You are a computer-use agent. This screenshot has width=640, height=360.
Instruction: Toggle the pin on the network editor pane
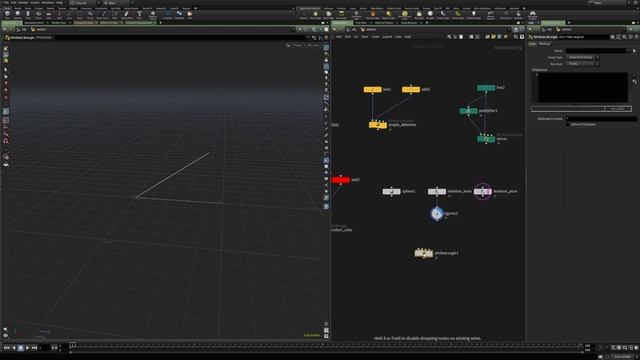[x=516, y=29]
